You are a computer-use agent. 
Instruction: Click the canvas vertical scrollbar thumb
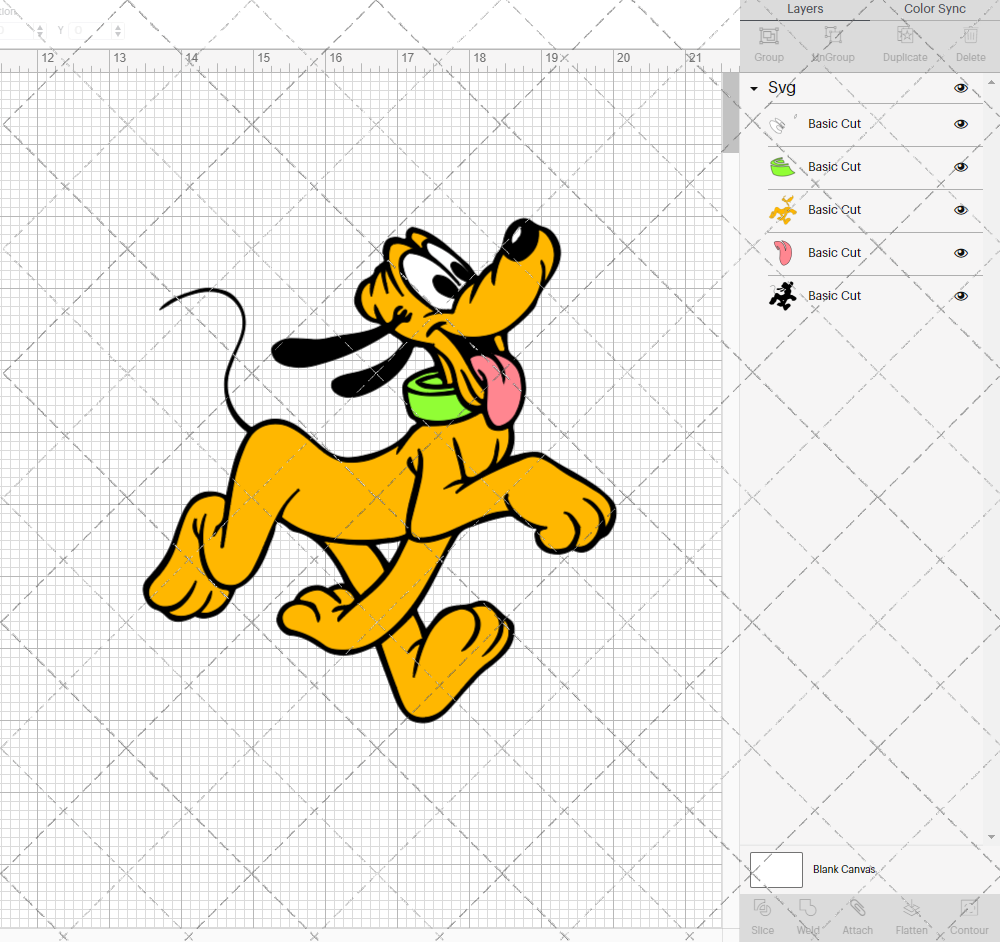point(730,112)
